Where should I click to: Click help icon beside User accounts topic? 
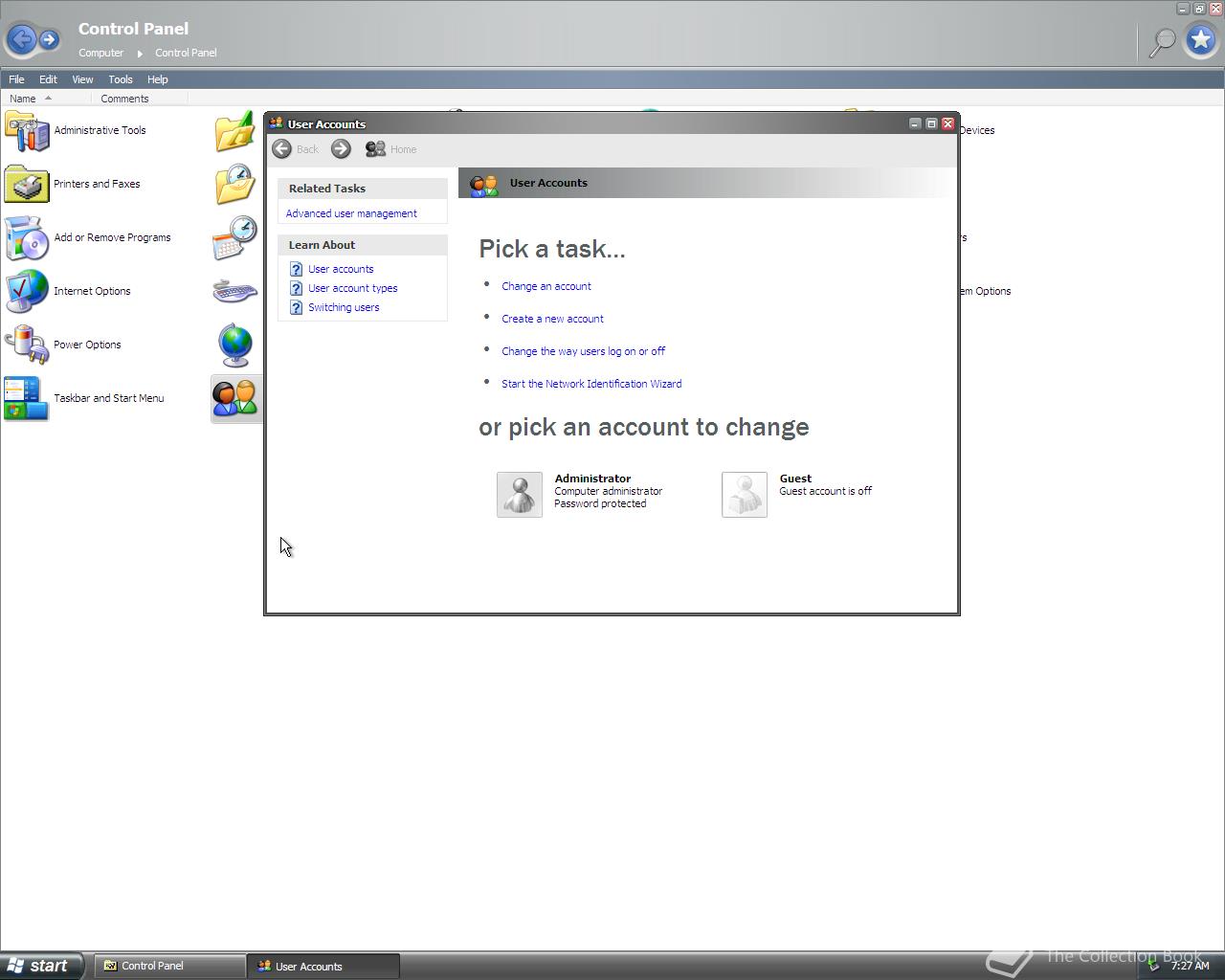[x=296, y=269]
